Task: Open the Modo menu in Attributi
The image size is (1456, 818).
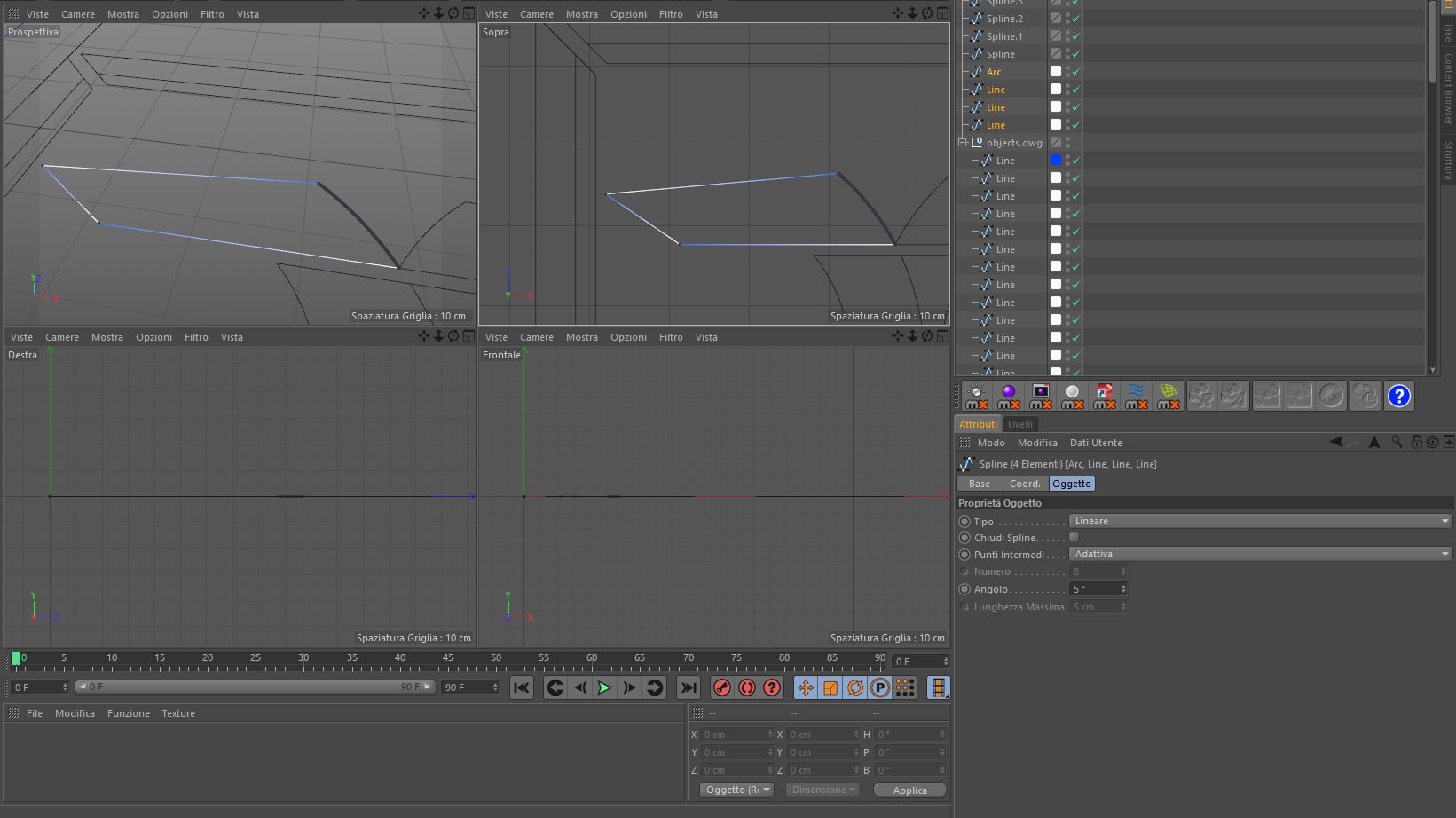Action: pos(991,443)
